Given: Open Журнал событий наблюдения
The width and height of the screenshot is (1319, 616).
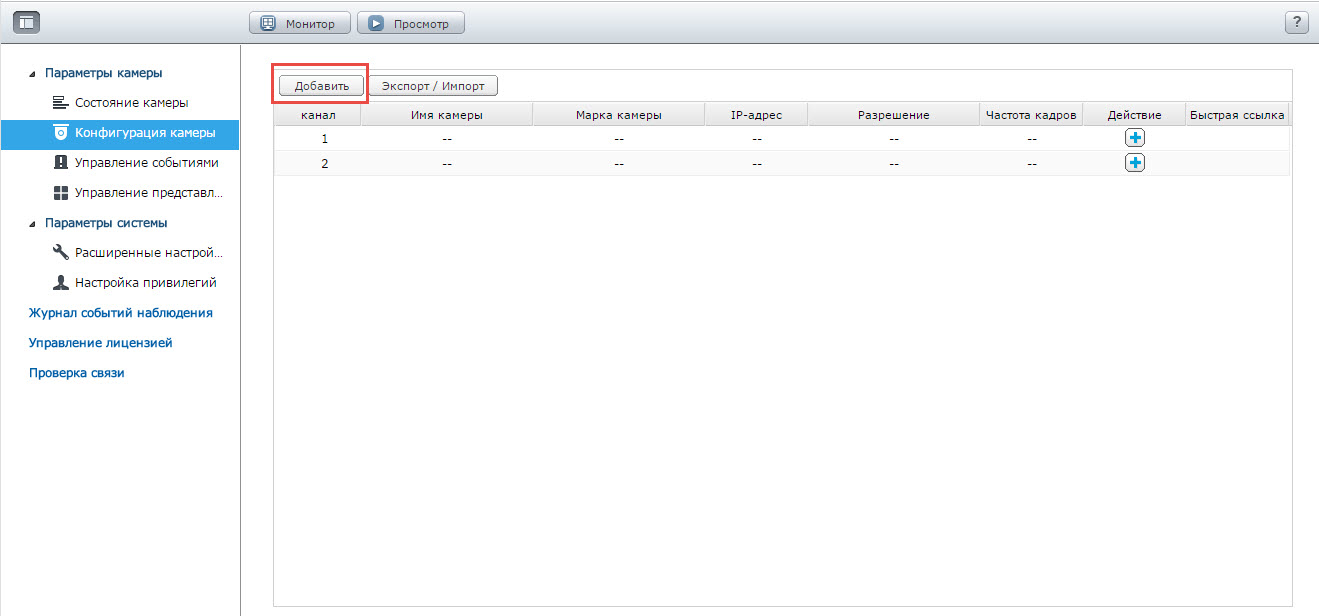Looking at the screenshot, I should point(121,313).
